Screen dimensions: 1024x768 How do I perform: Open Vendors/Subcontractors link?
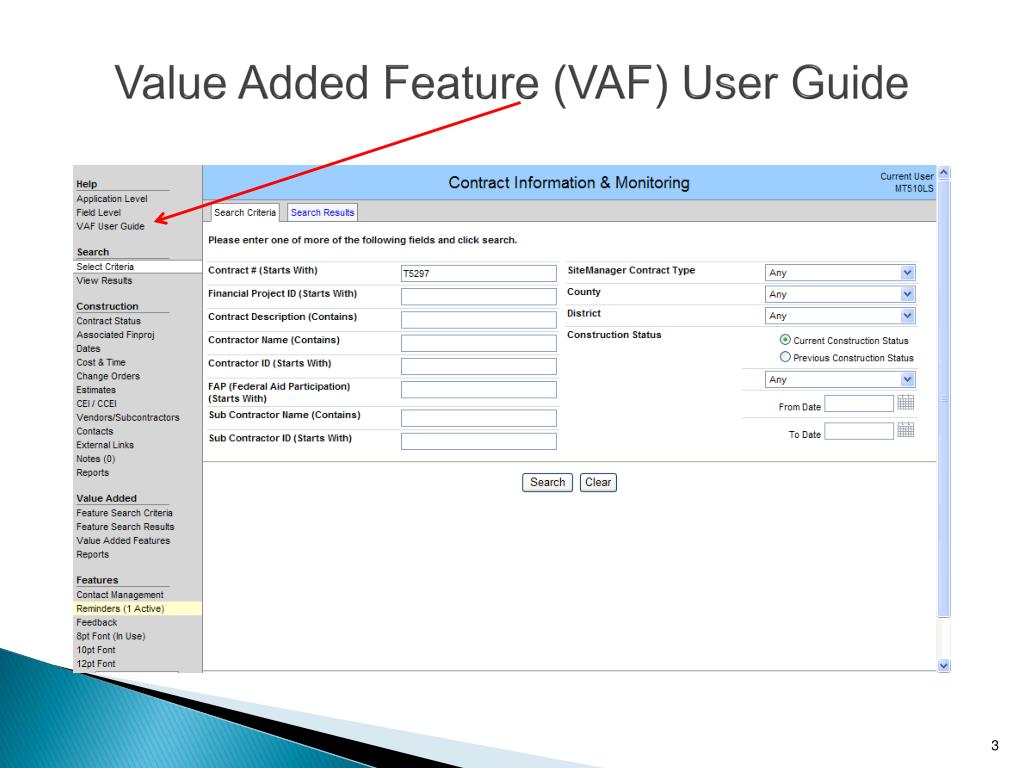tap(127, 417)
